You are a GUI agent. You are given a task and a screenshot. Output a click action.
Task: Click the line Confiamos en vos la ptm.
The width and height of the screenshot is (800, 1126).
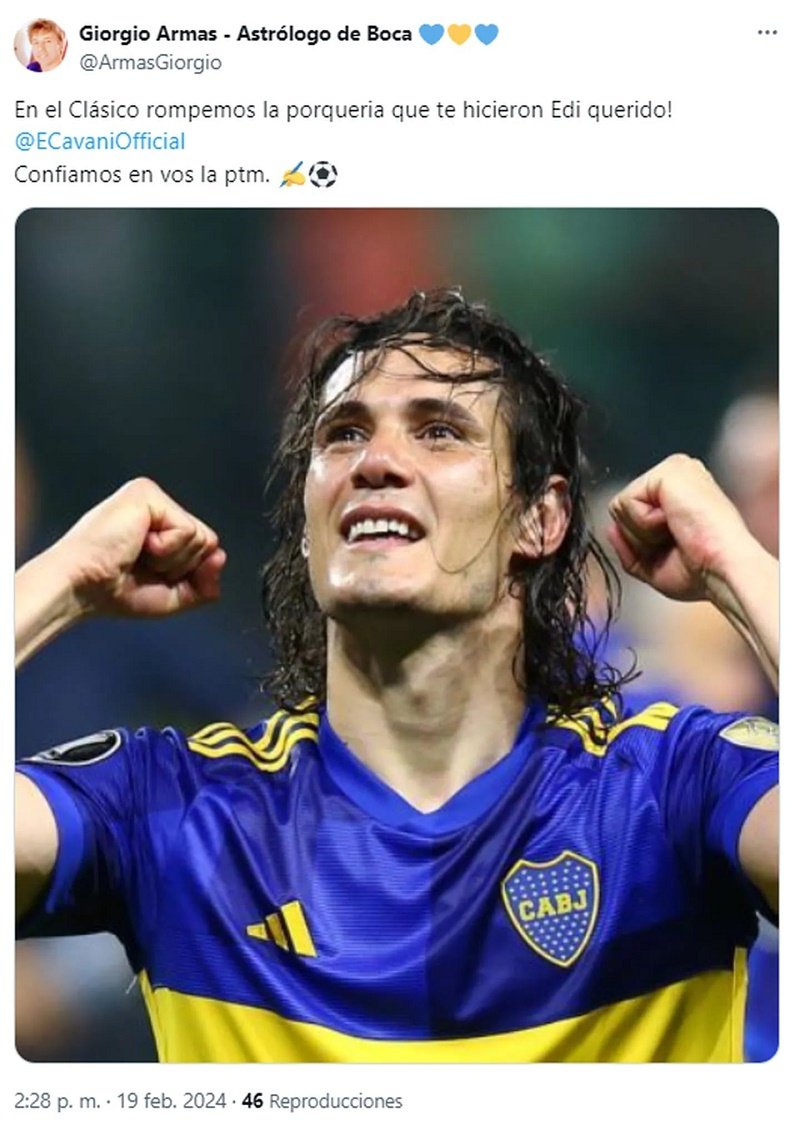pyautogui.click(x=142, y=175)
